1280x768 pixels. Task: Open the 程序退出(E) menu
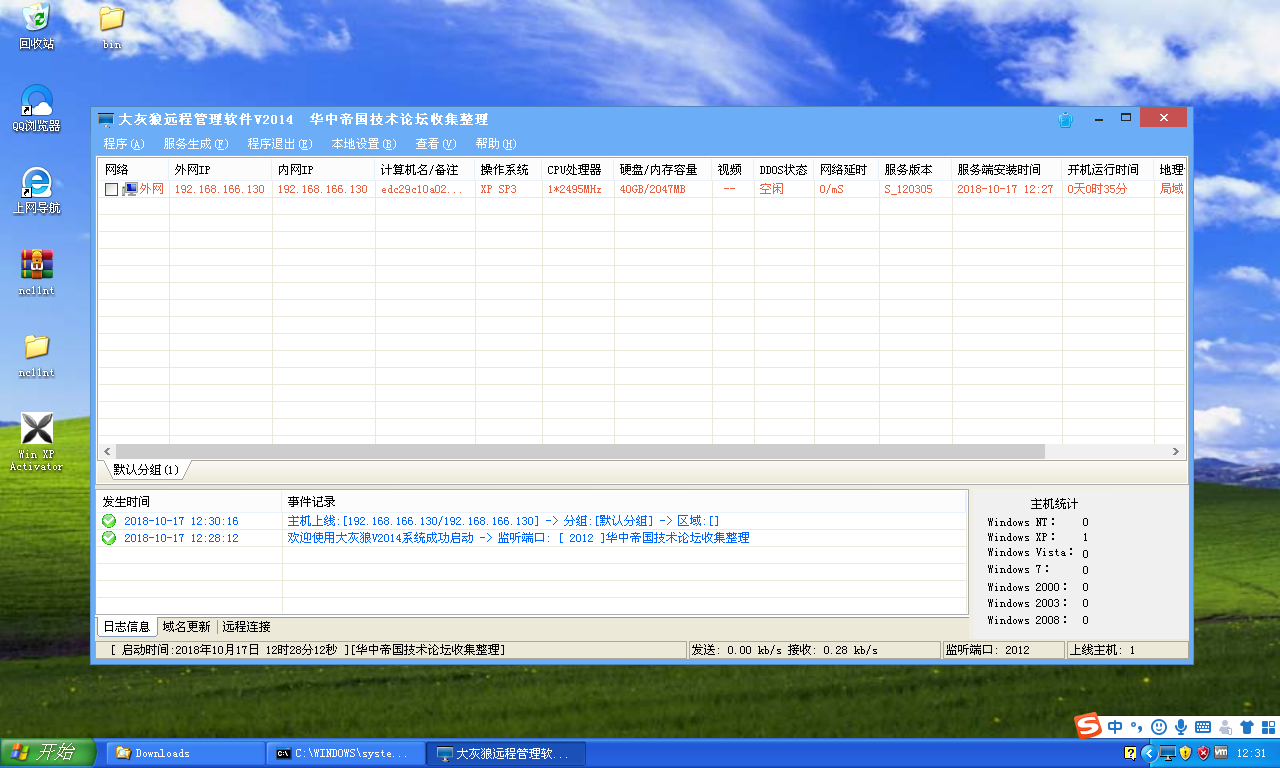click(280, 144)
